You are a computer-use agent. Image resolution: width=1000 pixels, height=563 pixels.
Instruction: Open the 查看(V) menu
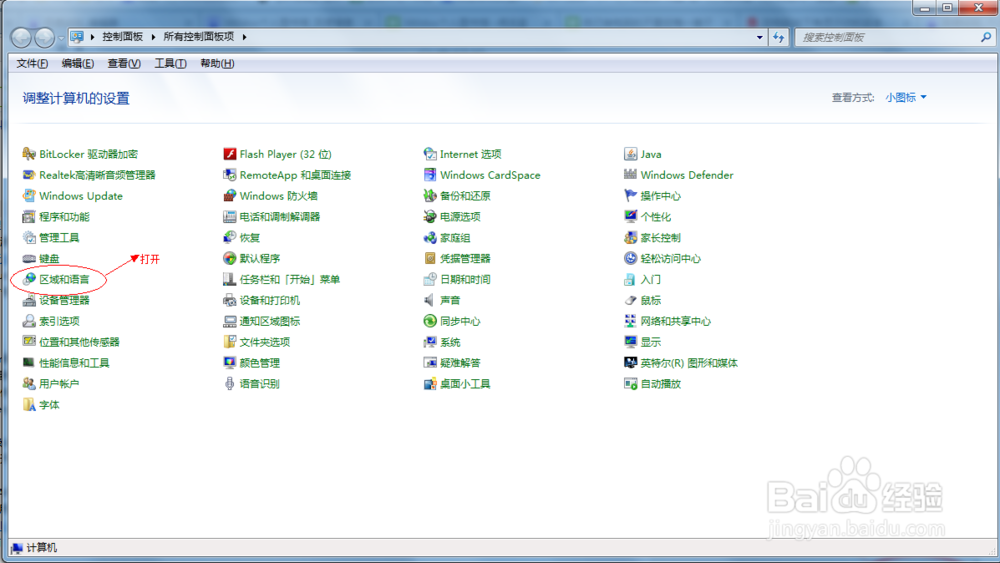[124, 63]
